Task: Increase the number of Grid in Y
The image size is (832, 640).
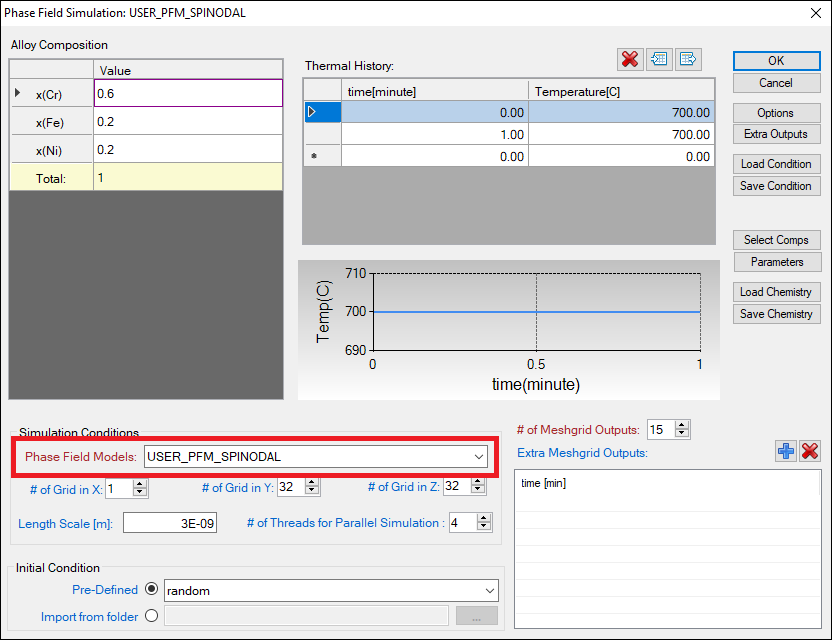Action: click(314, 483)
